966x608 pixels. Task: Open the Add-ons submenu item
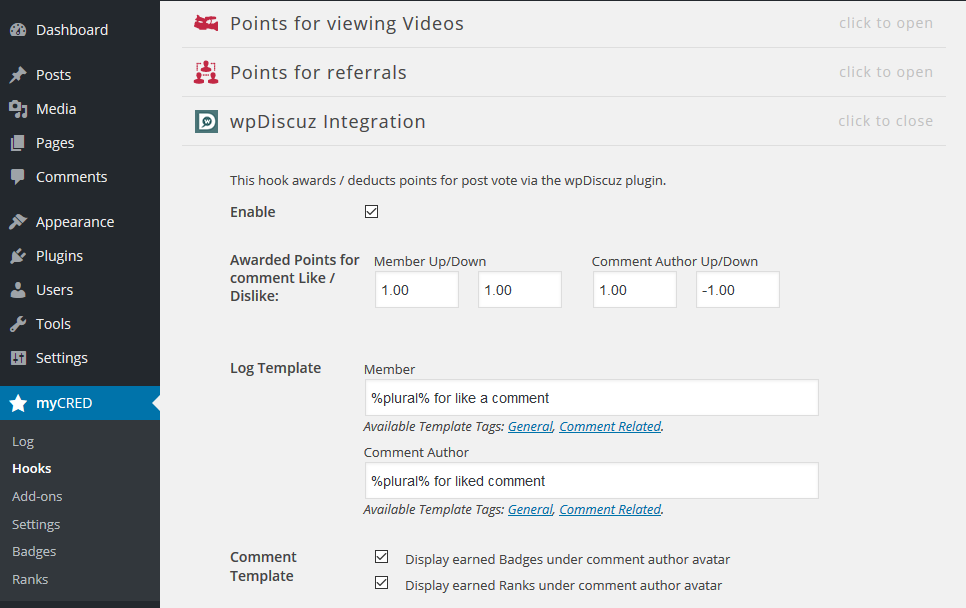tap(36, 496)
